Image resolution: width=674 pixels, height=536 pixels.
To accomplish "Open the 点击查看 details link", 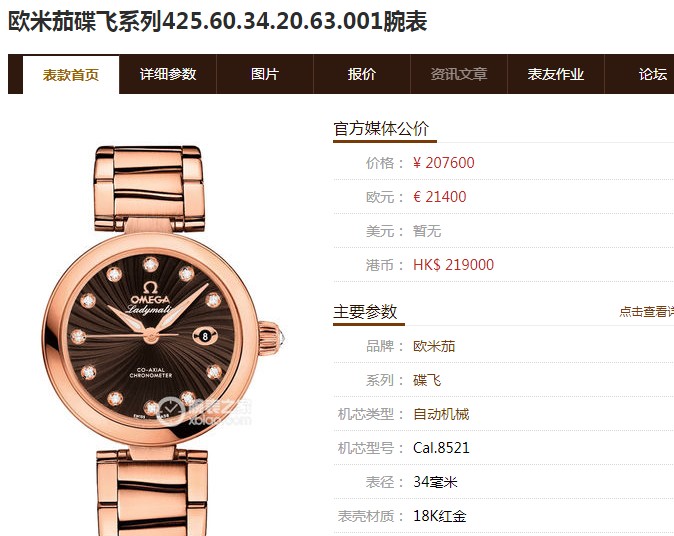I will click(x=646, y=312).
